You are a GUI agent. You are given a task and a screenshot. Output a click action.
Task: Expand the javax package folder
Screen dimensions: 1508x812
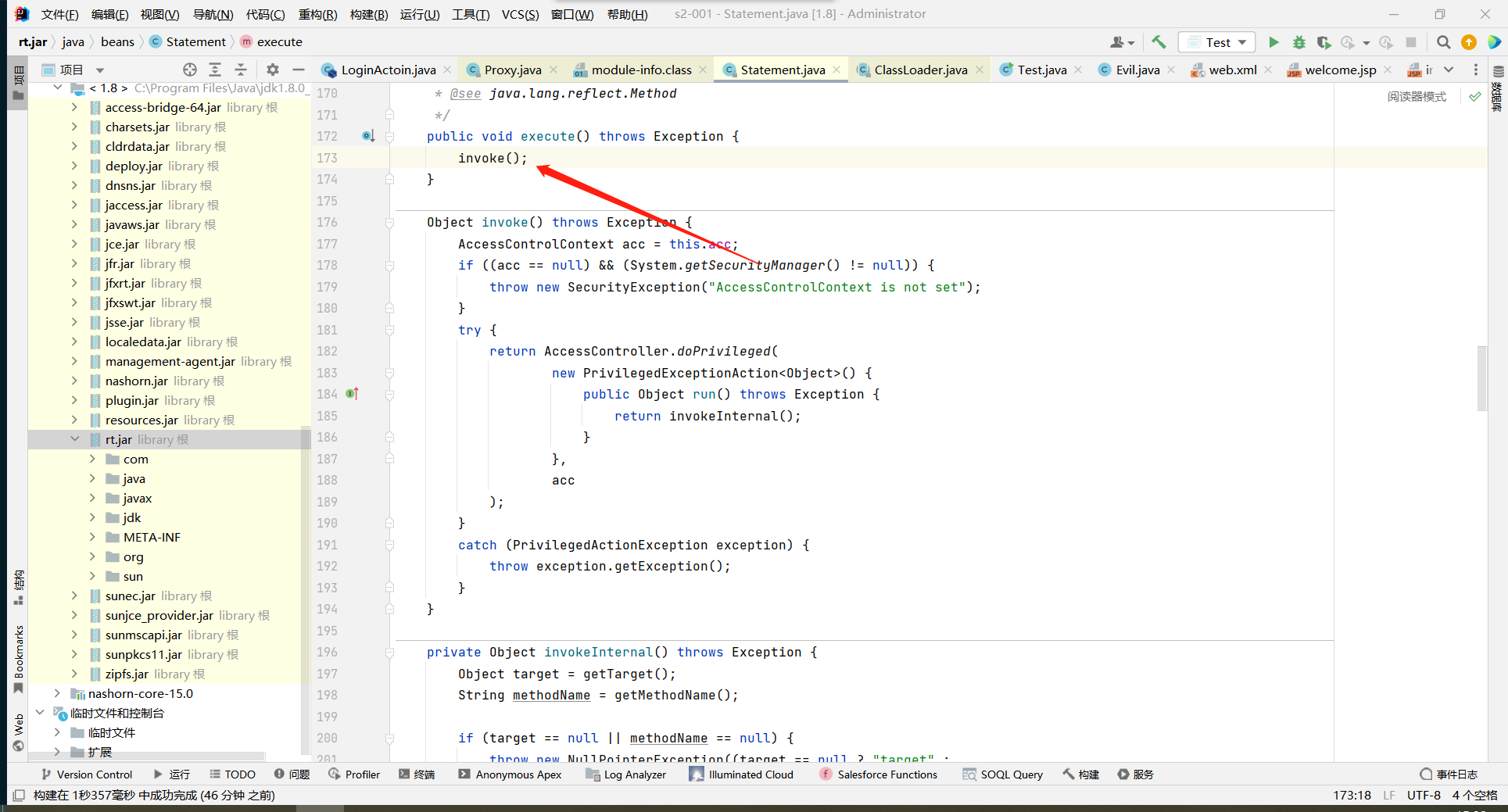pyautogui.click(x=92, y=498)
